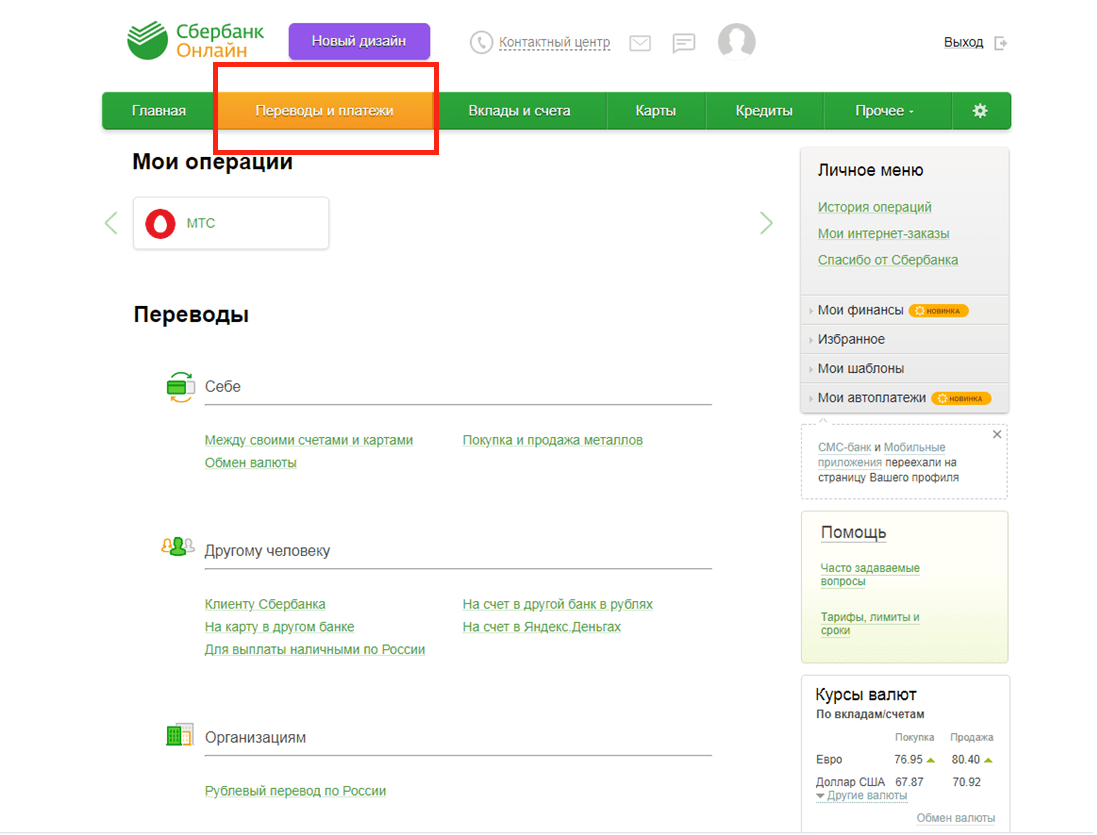Image resolution: width=1097 pixels, height=835 pixels.
Task: Click the user profile avatar
Action: (736, 42)
